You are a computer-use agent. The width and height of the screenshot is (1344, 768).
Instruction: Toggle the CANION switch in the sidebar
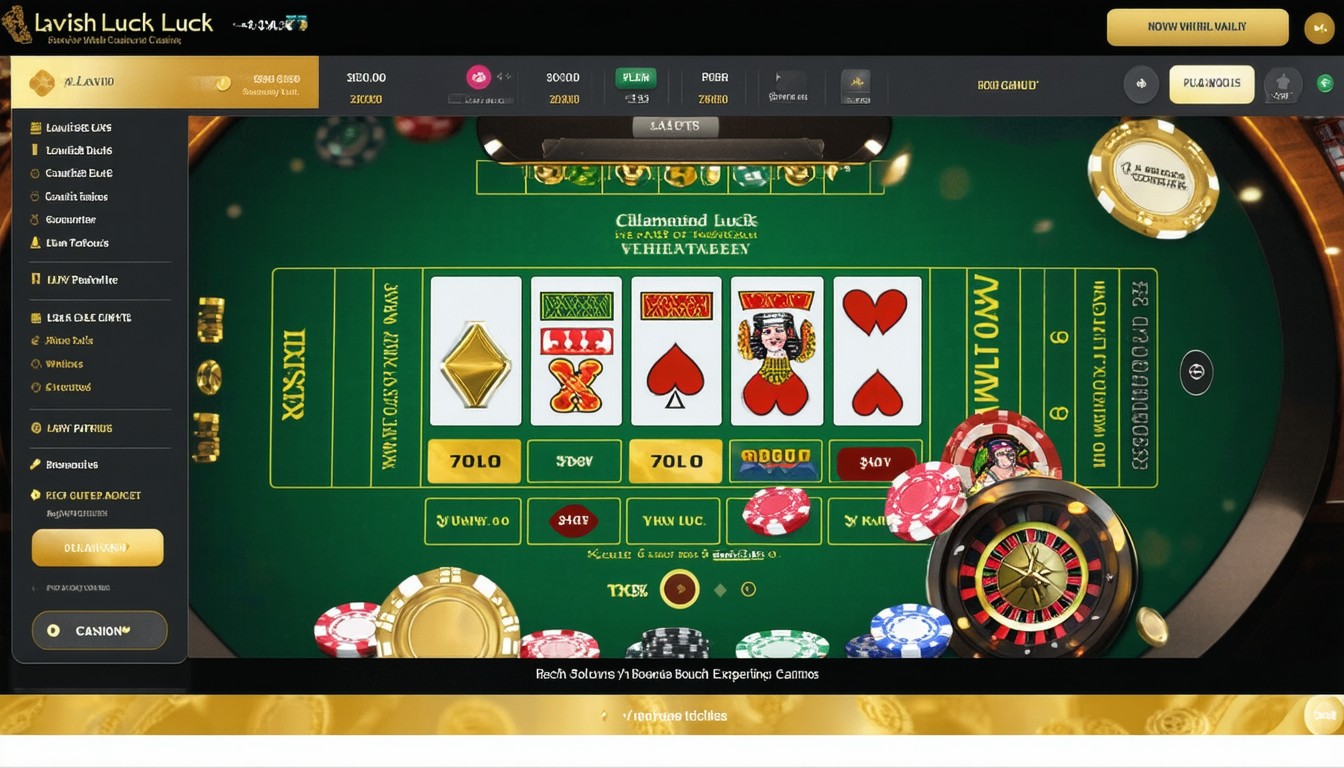99,631
